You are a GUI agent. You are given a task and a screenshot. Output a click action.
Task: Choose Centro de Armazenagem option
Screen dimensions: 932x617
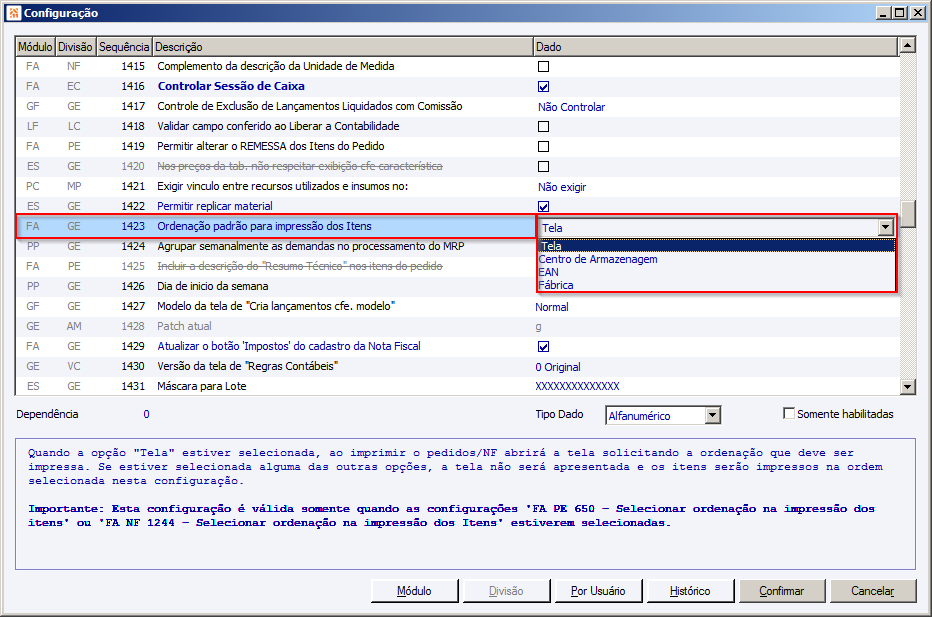pyautogui.click(x=716, y=259)
